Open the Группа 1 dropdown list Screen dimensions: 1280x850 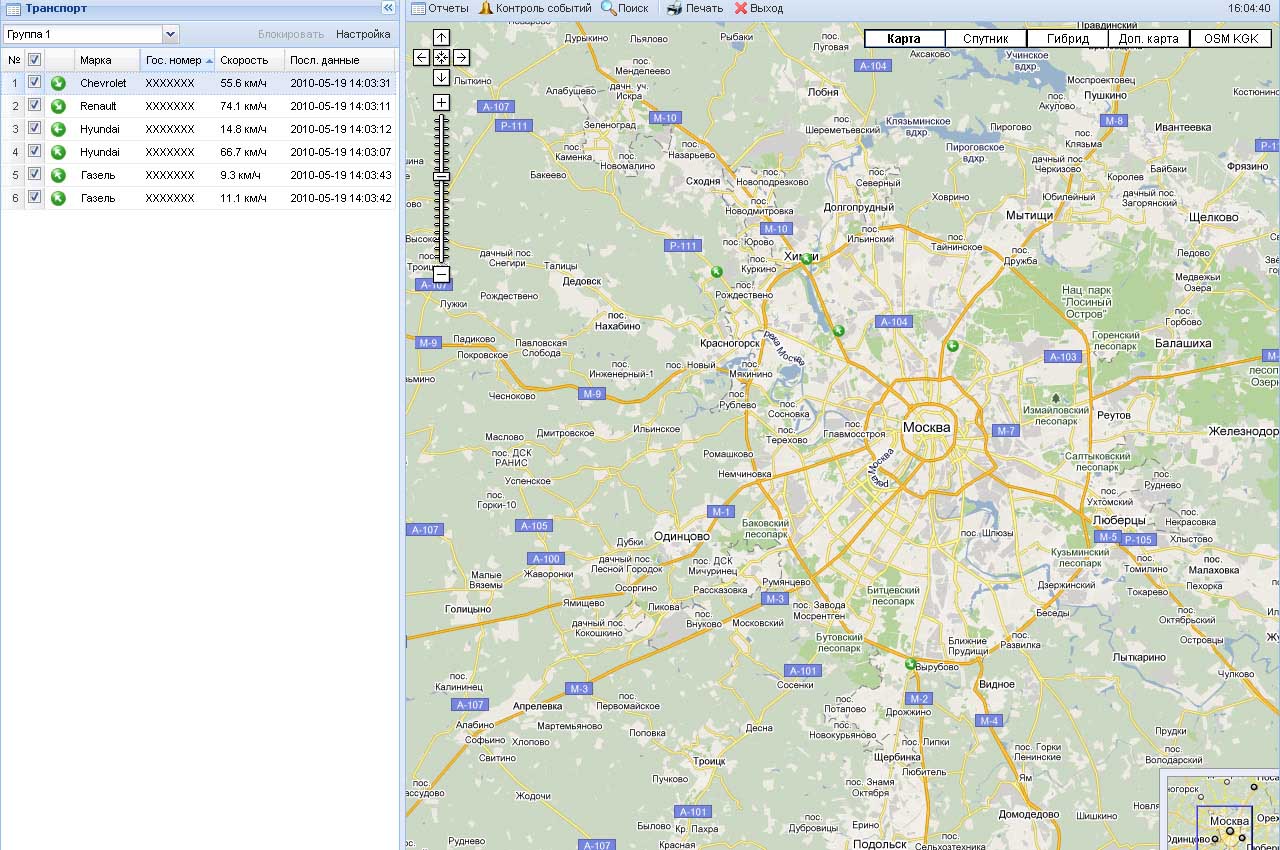pos(170,34)
